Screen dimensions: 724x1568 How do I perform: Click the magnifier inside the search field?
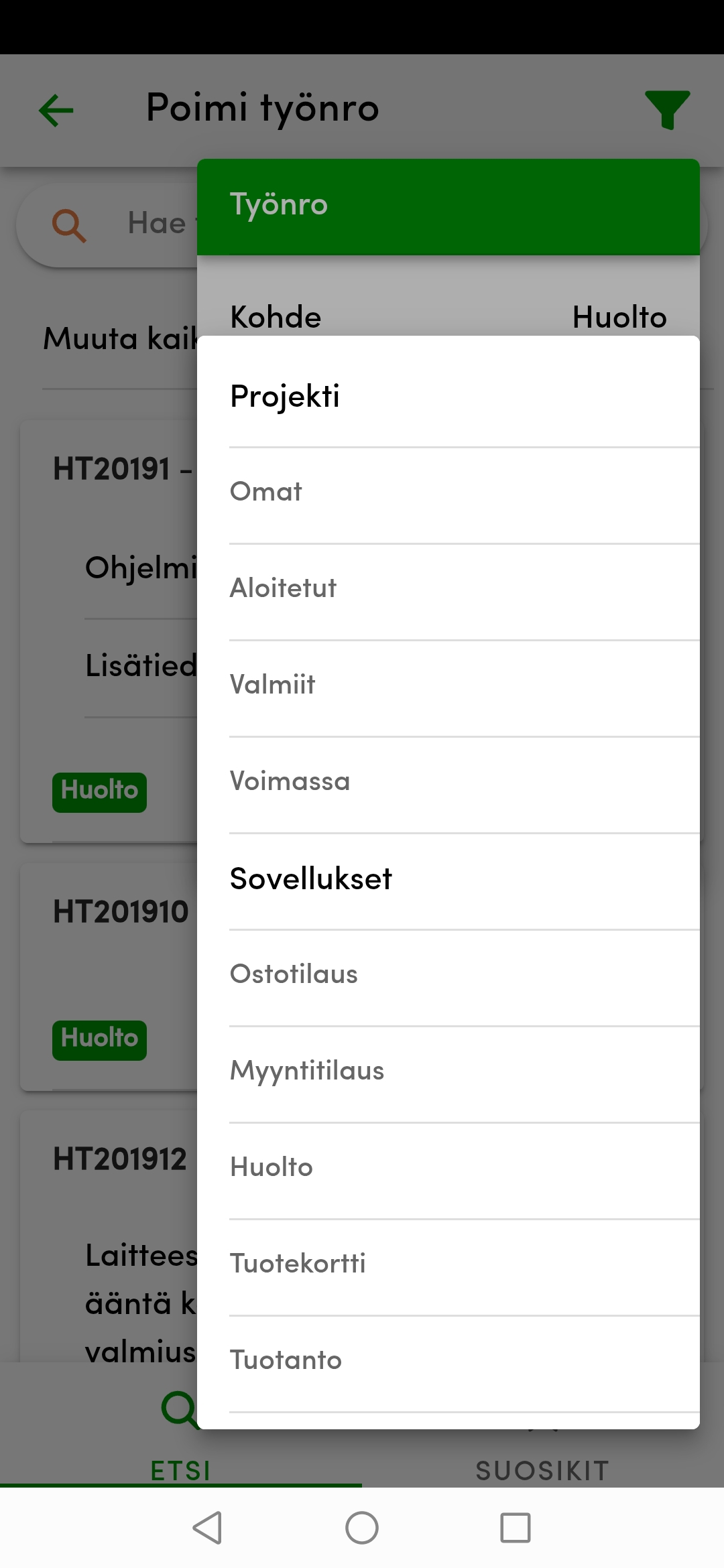pos(68,223)
